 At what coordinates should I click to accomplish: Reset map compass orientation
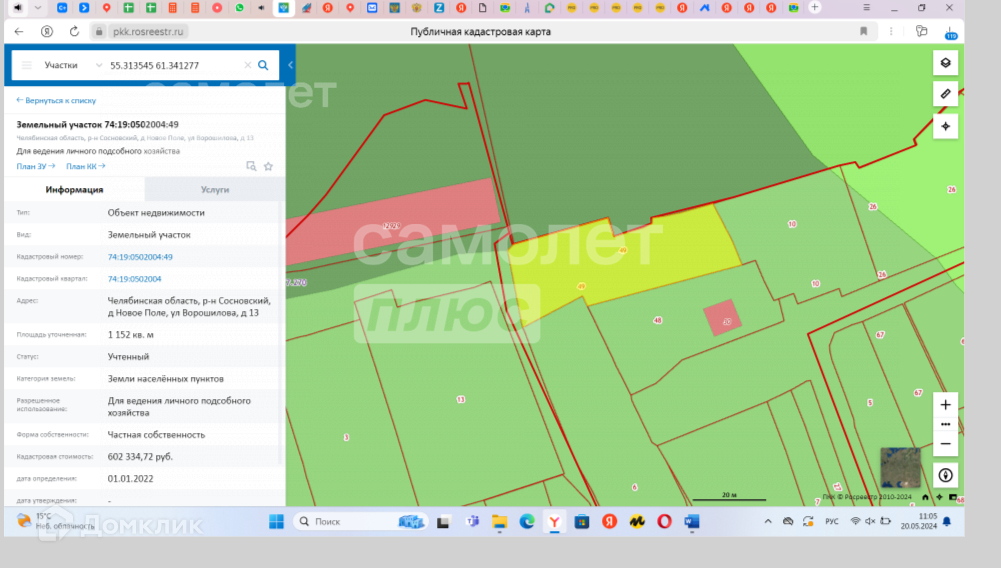pos(945,475)
